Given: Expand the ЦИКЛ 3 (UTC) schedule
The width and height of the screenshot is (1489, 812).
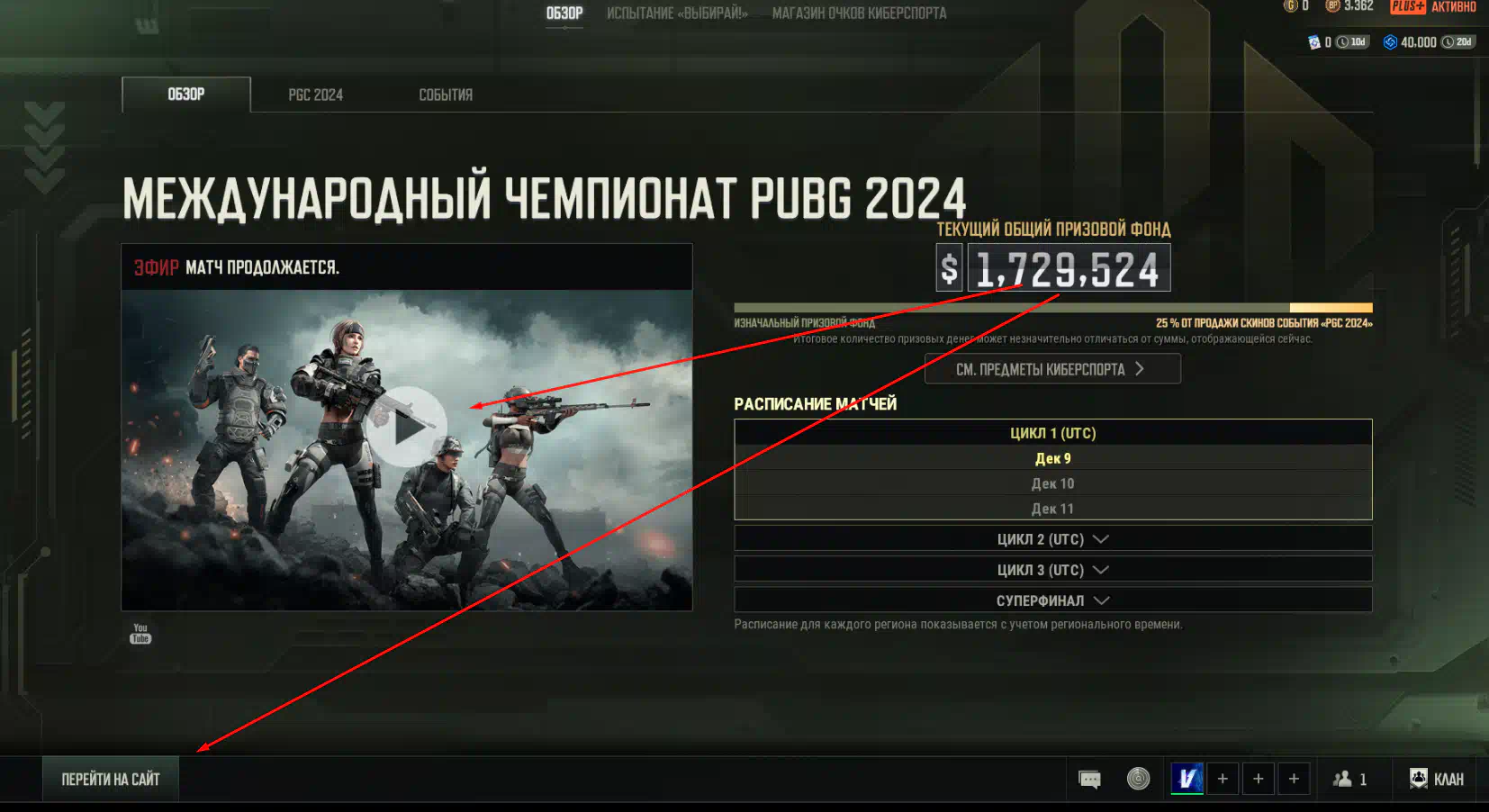Looking at the screenshot, I should pos(1053,570).
